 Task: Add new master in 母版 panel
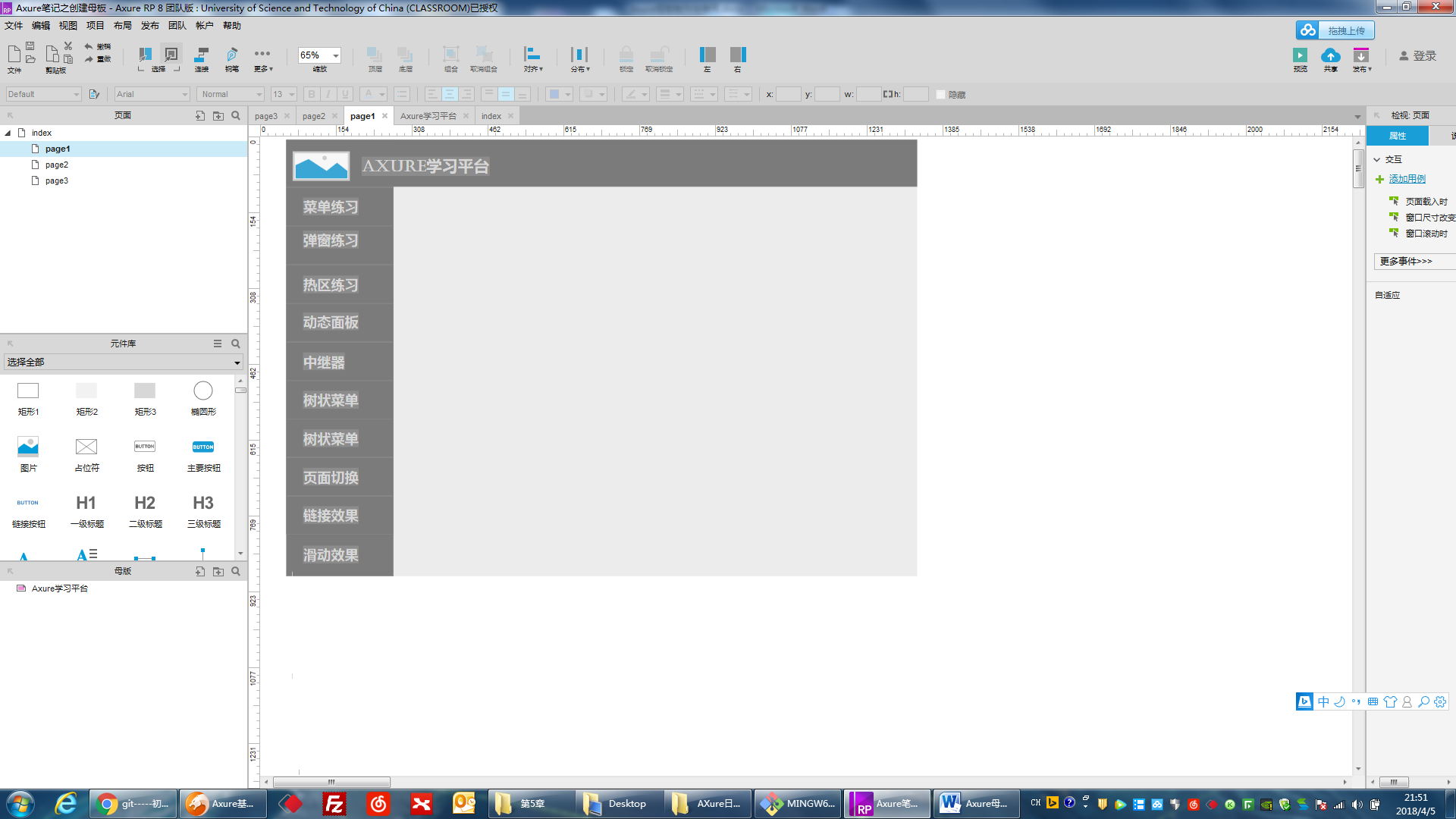[x=200, y=571]
